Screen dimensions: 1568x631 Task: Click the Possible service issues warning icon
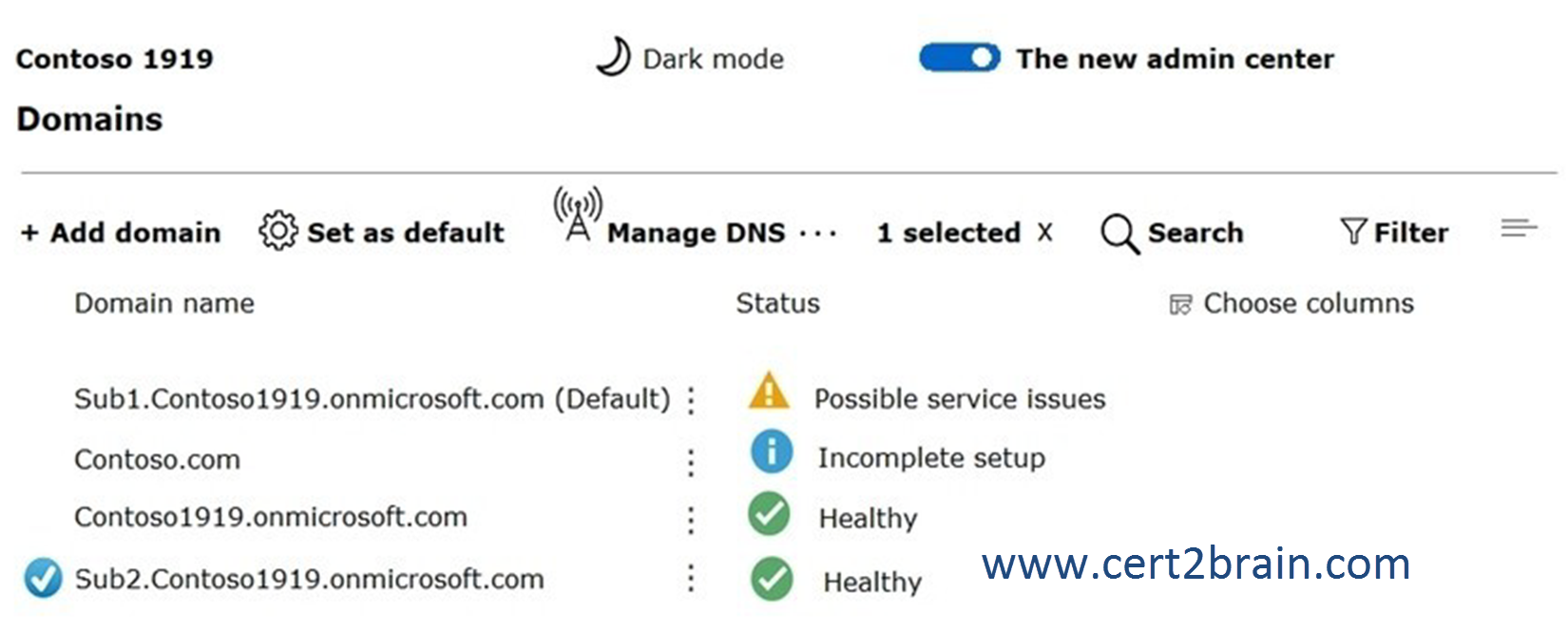tap(769, 391)
